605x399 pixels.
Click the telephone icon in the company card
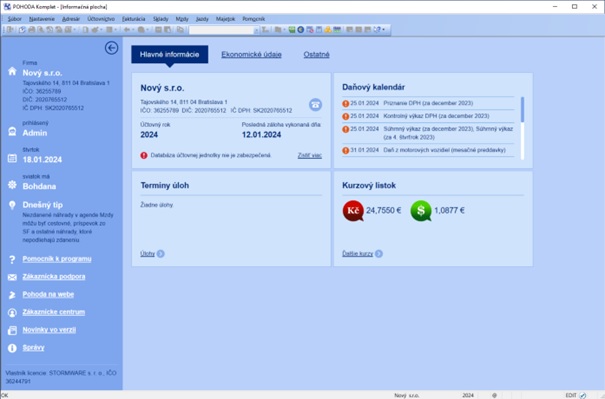click(315, 105)
